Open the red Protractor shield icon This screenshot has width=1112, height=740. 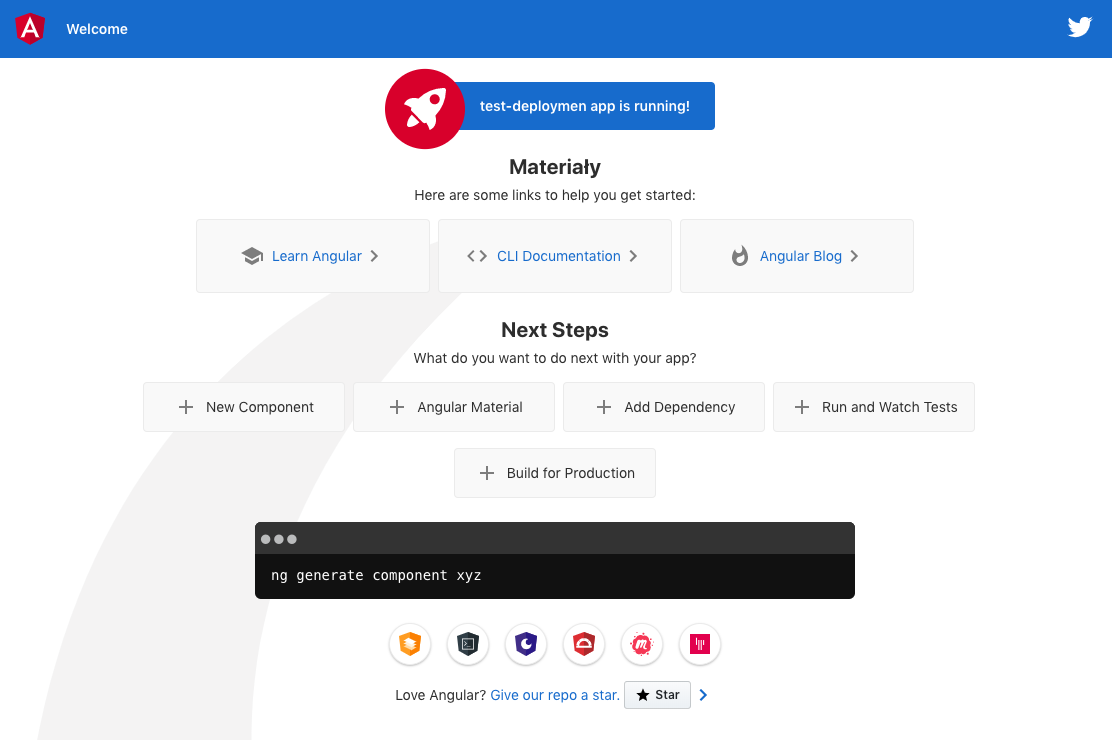click(x=584, y=644)
